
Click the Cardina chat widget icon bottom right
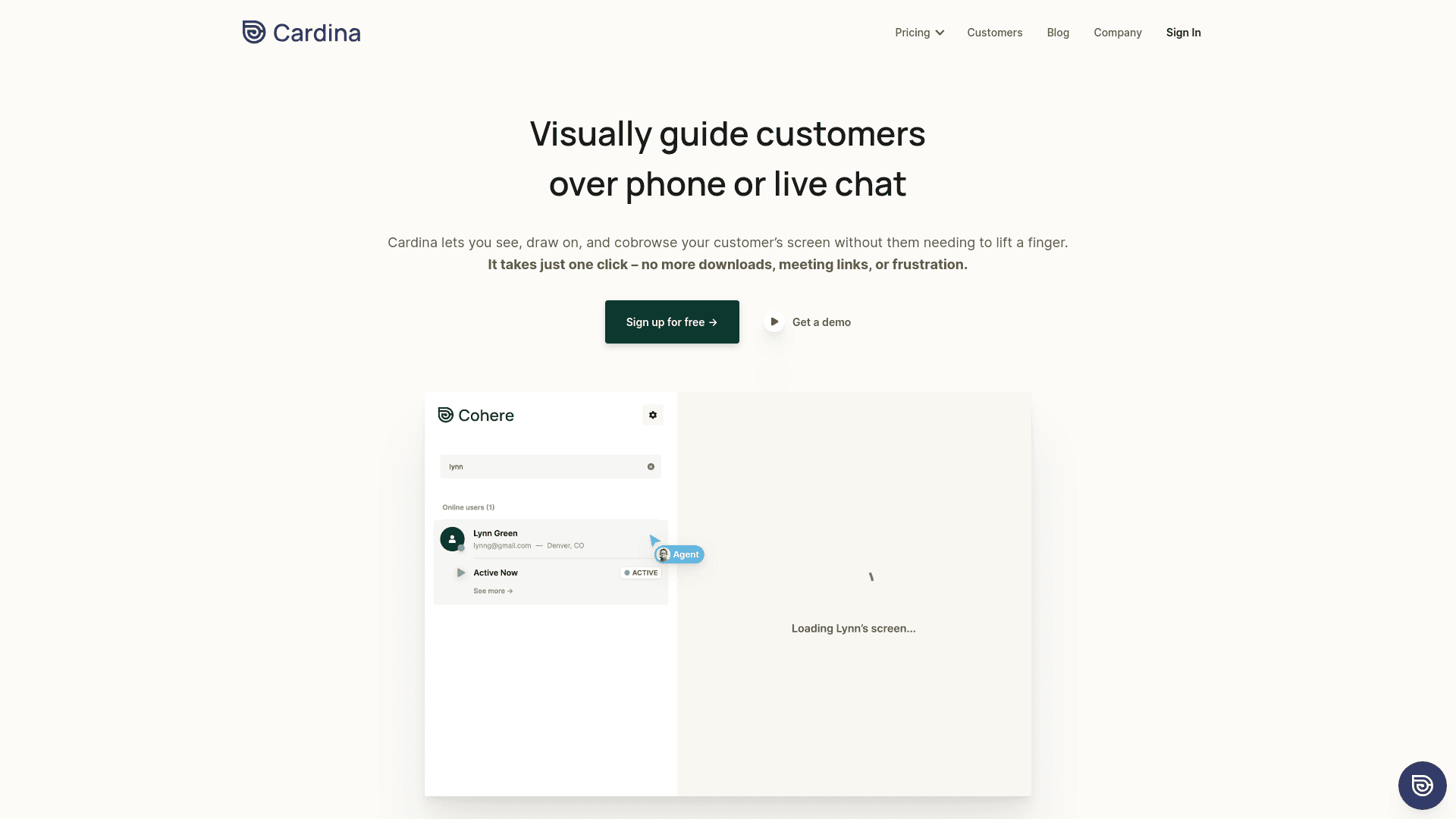click(1422, 785)
